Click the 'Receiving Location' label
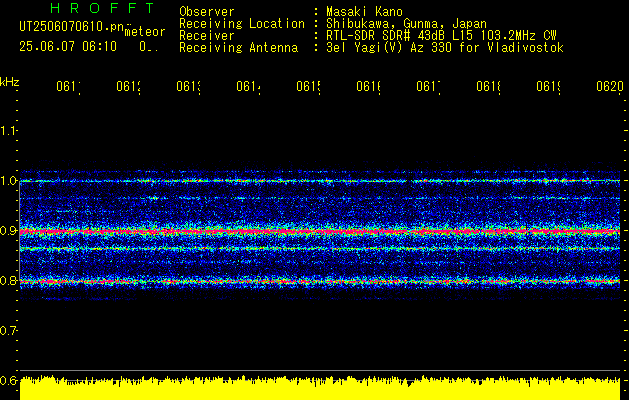This screenshot has height=400, width=629. tap(242, 24)
